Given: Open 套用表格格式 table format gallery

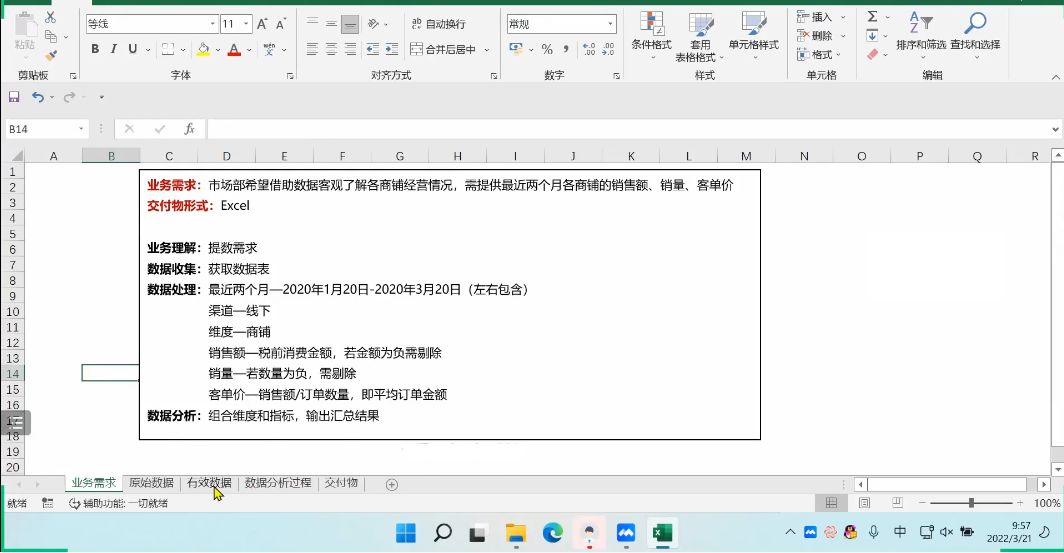Looking at the screenshot, I should click(700, 37).
